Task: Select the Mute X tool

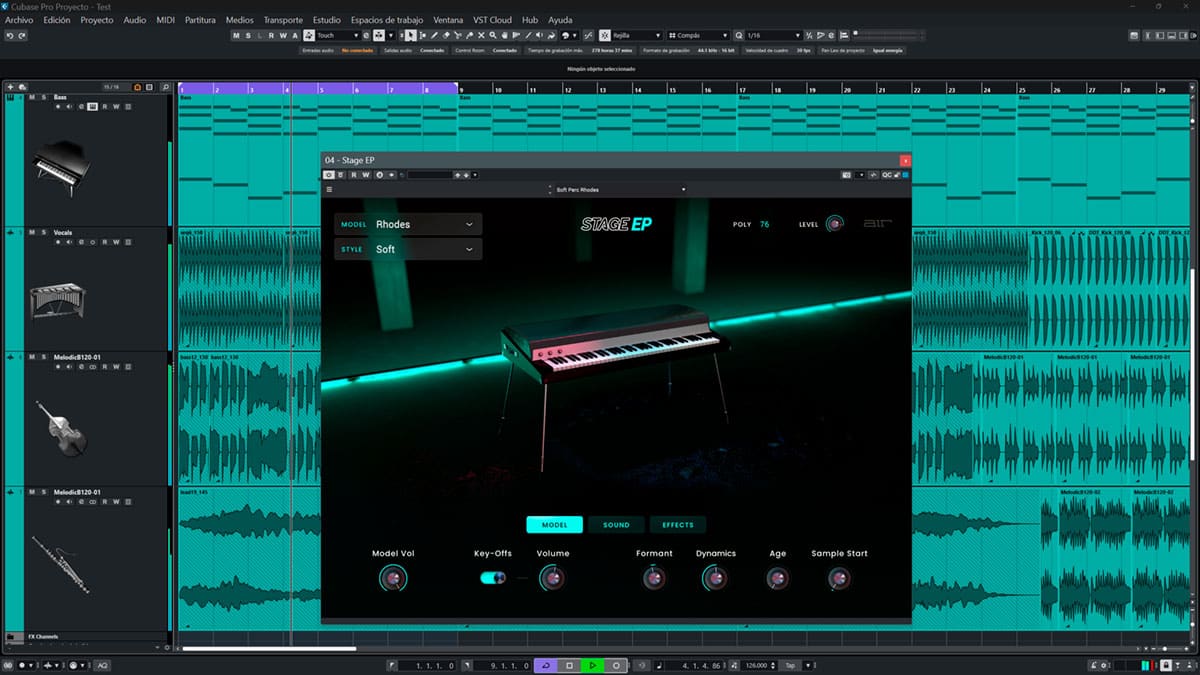Action: pos(481,35)
